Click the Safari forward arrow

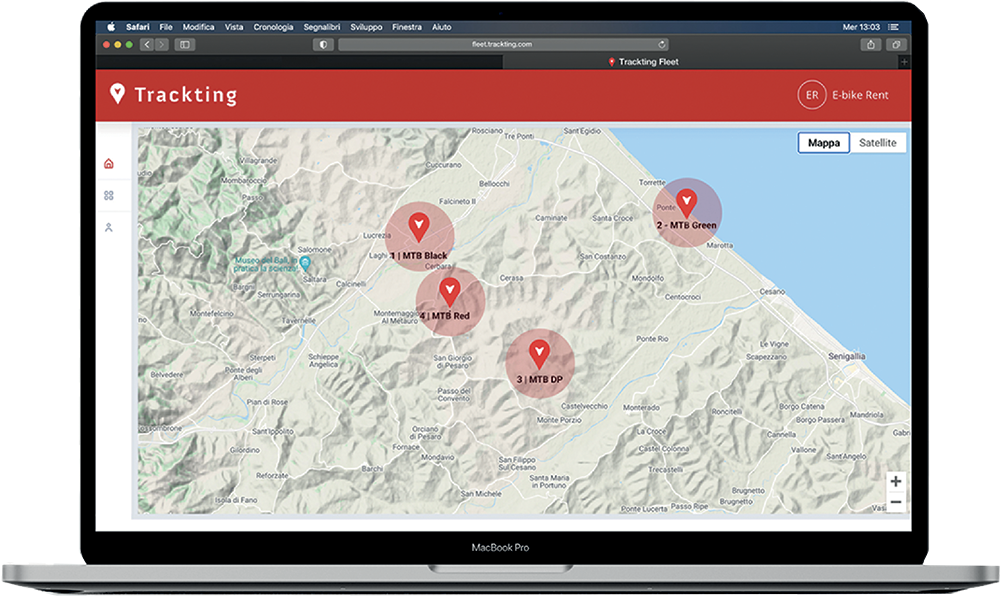(161, 45)
